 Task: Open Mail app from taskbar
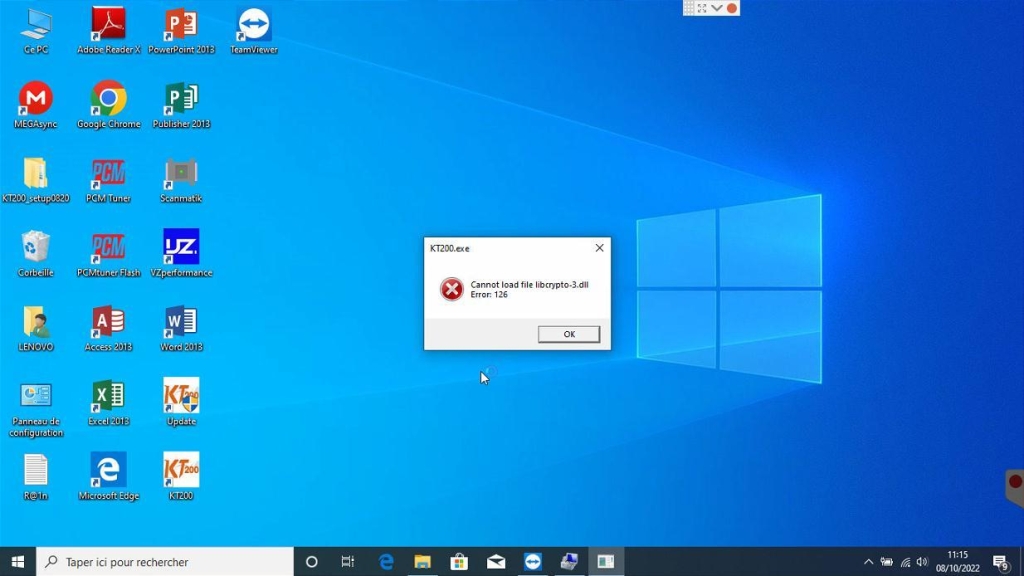(x=496, y=562)
